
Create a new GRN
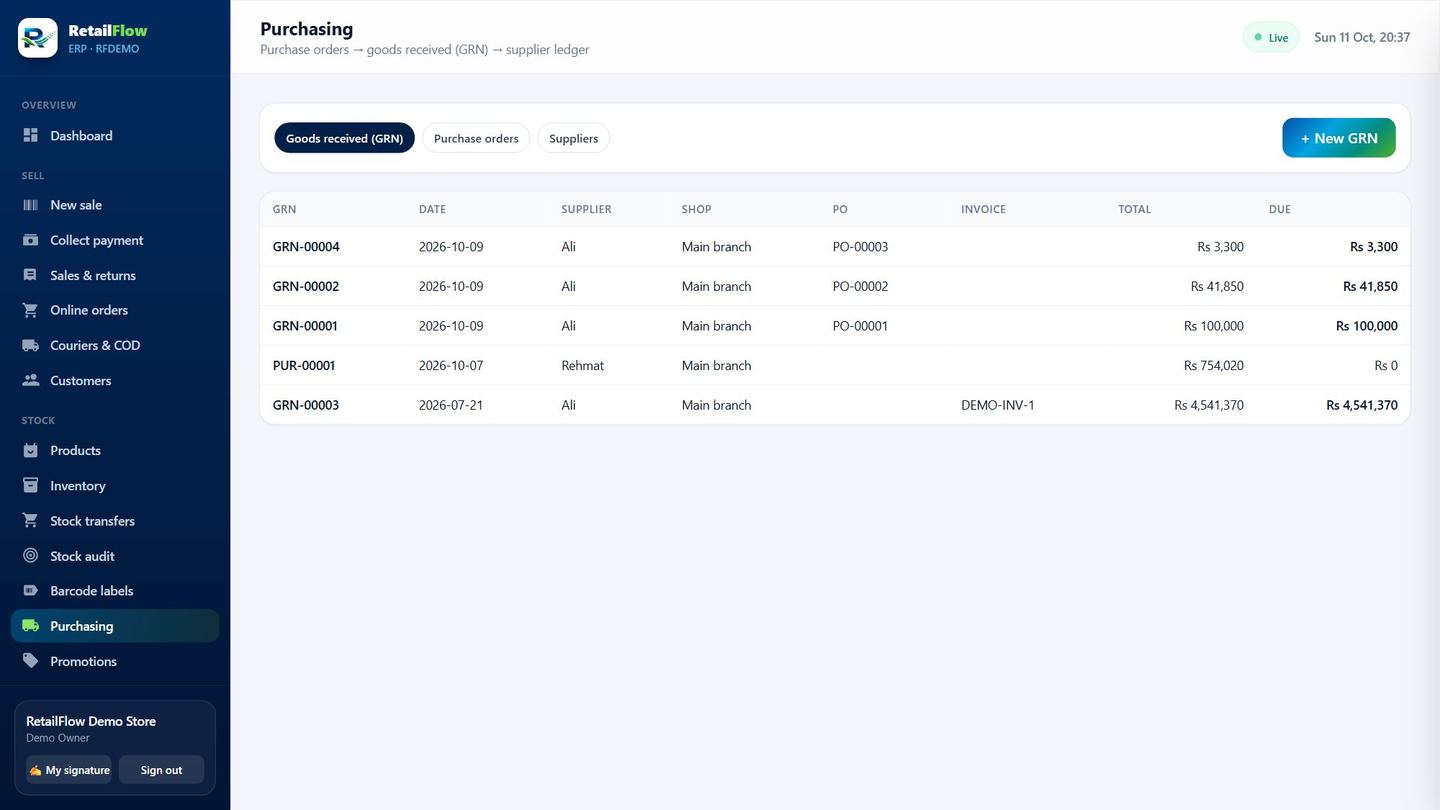[x=1339, y=138]
